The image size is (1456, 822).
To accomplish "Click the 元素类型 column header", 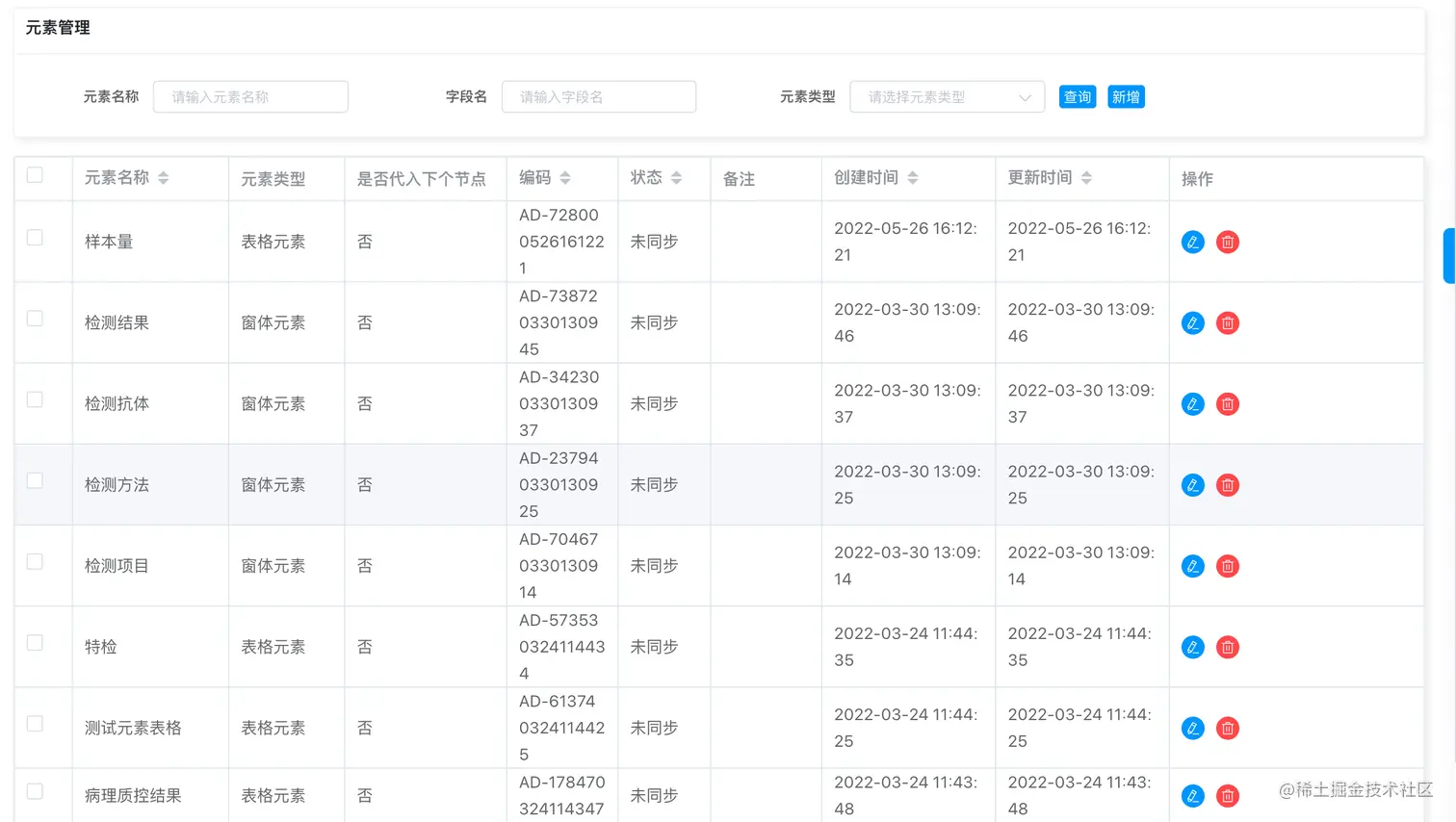I will pyautogui.click(x=273, y=179).
